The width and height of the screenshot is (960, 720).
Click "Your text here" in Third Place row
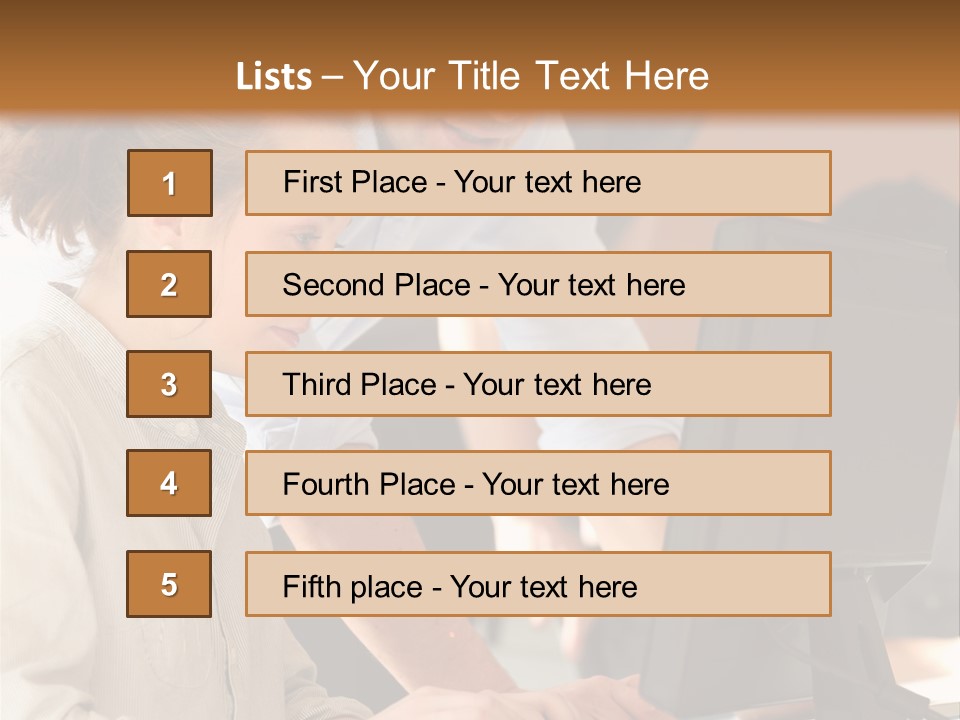[x=557, y=385]
